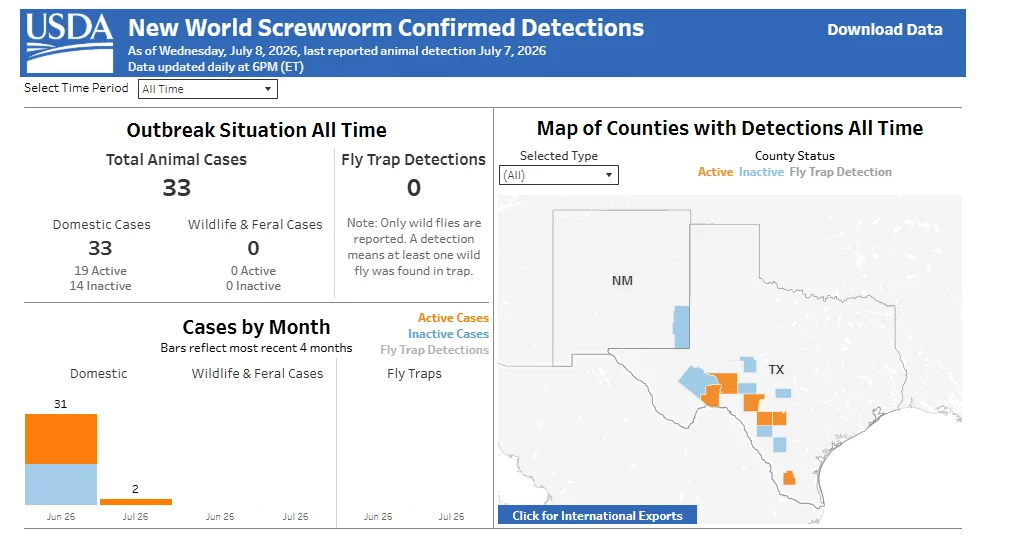The width and height of the screenshot is (1021, 534).
Task: Click the Jul 26 domestic cases bar
Action: 136,501
